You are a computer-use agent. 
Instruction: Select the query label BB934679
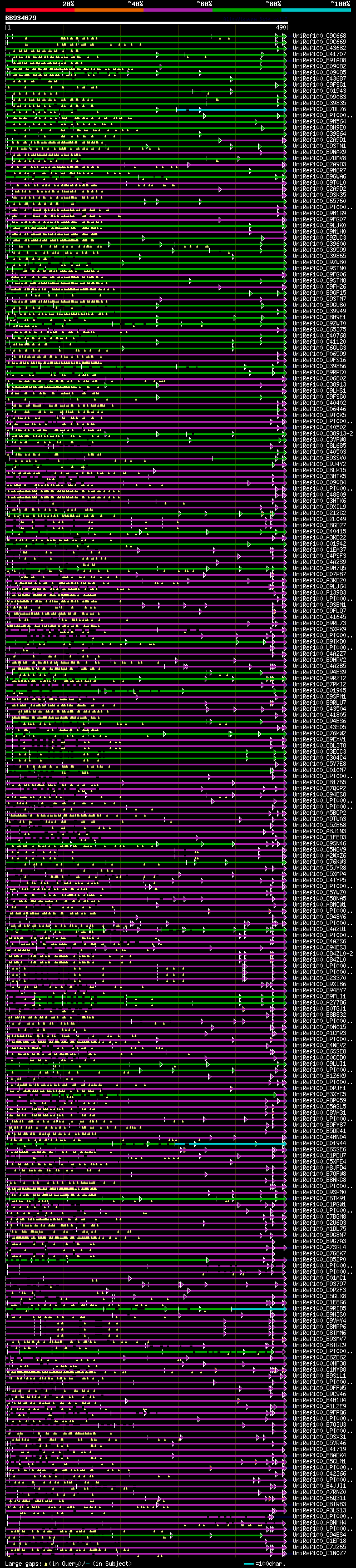click(21, 18)
